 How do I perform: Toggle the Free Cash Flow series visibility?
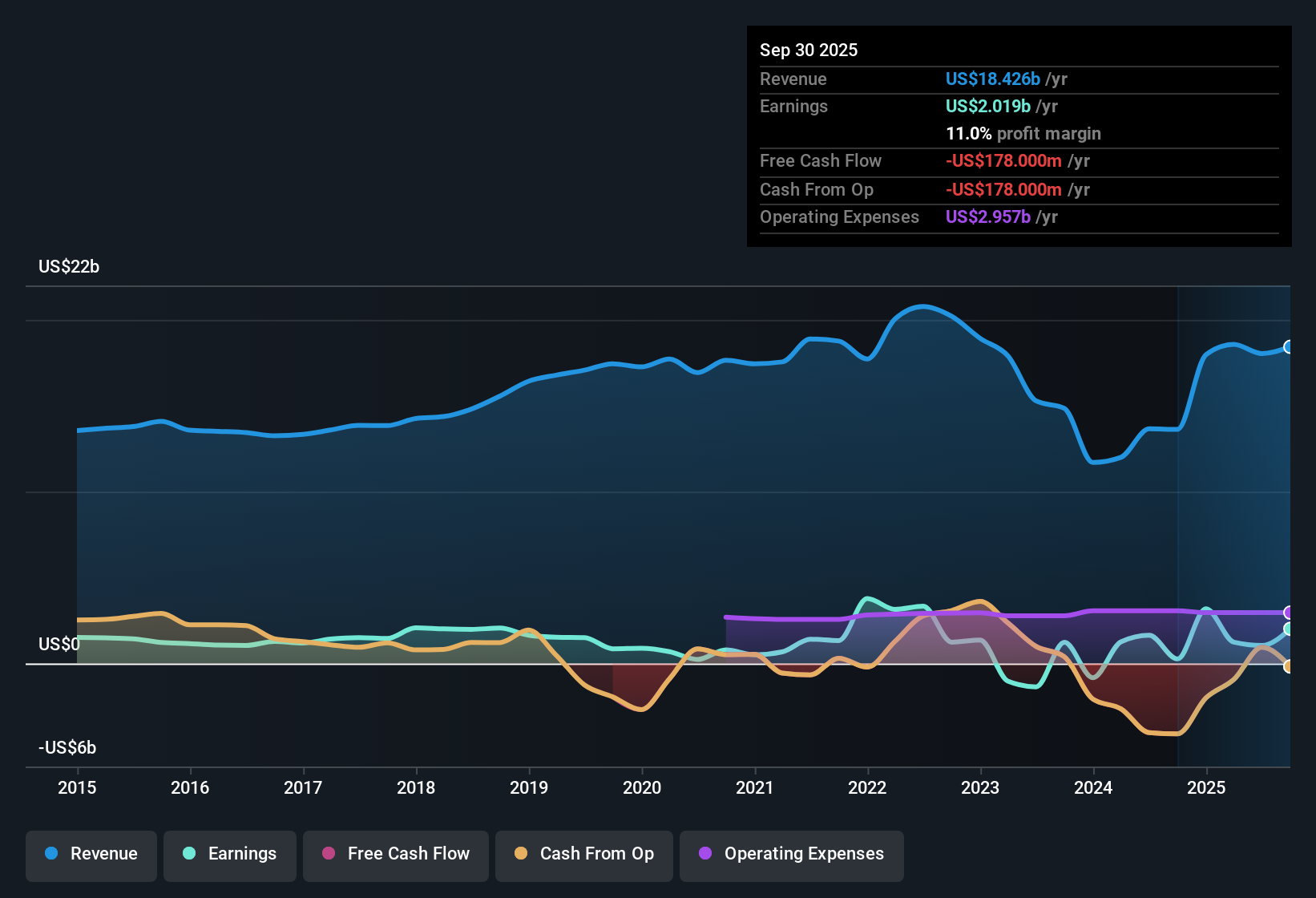pyautogui.click(x=395, y=854)
